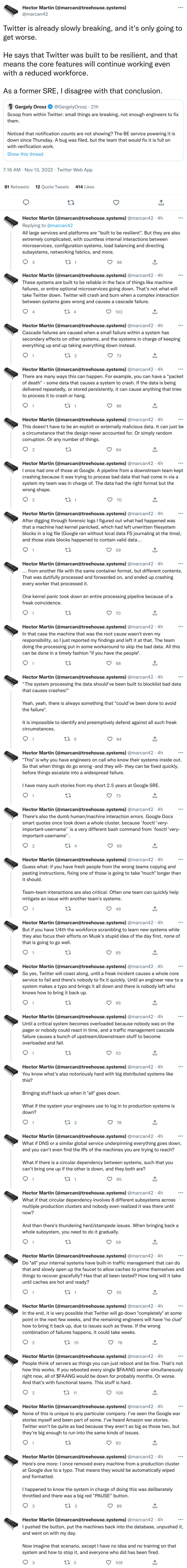Toggle like on the reply with 103 likes
Screen dimensions: 187x1568
click(110, 312)
